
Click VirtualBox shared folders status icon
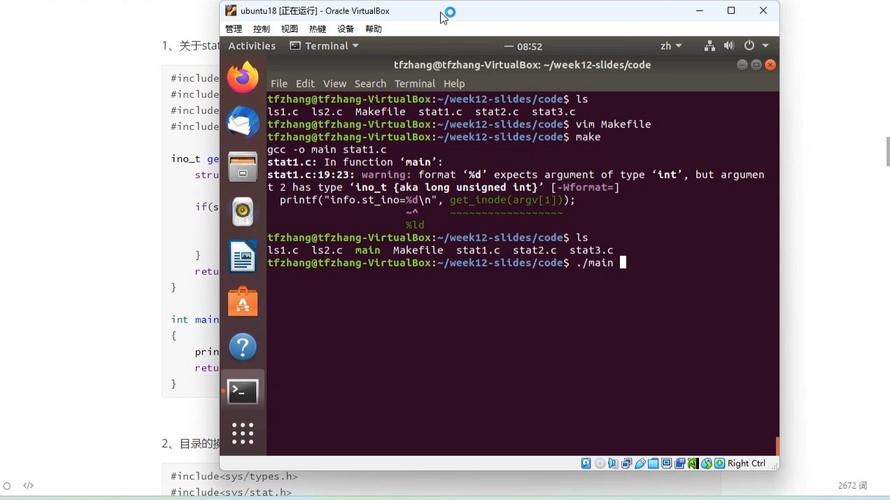pos(653,464)
